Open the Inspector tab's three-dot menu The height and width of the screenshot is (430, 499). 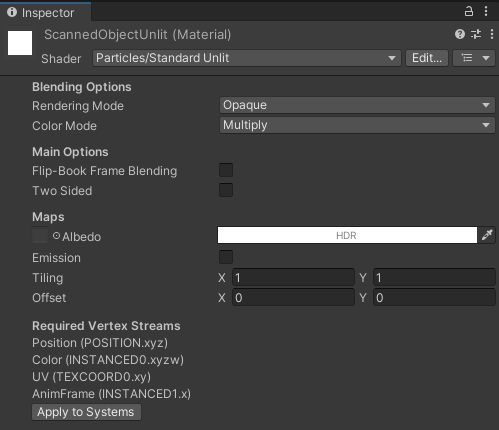click(486, 11)
